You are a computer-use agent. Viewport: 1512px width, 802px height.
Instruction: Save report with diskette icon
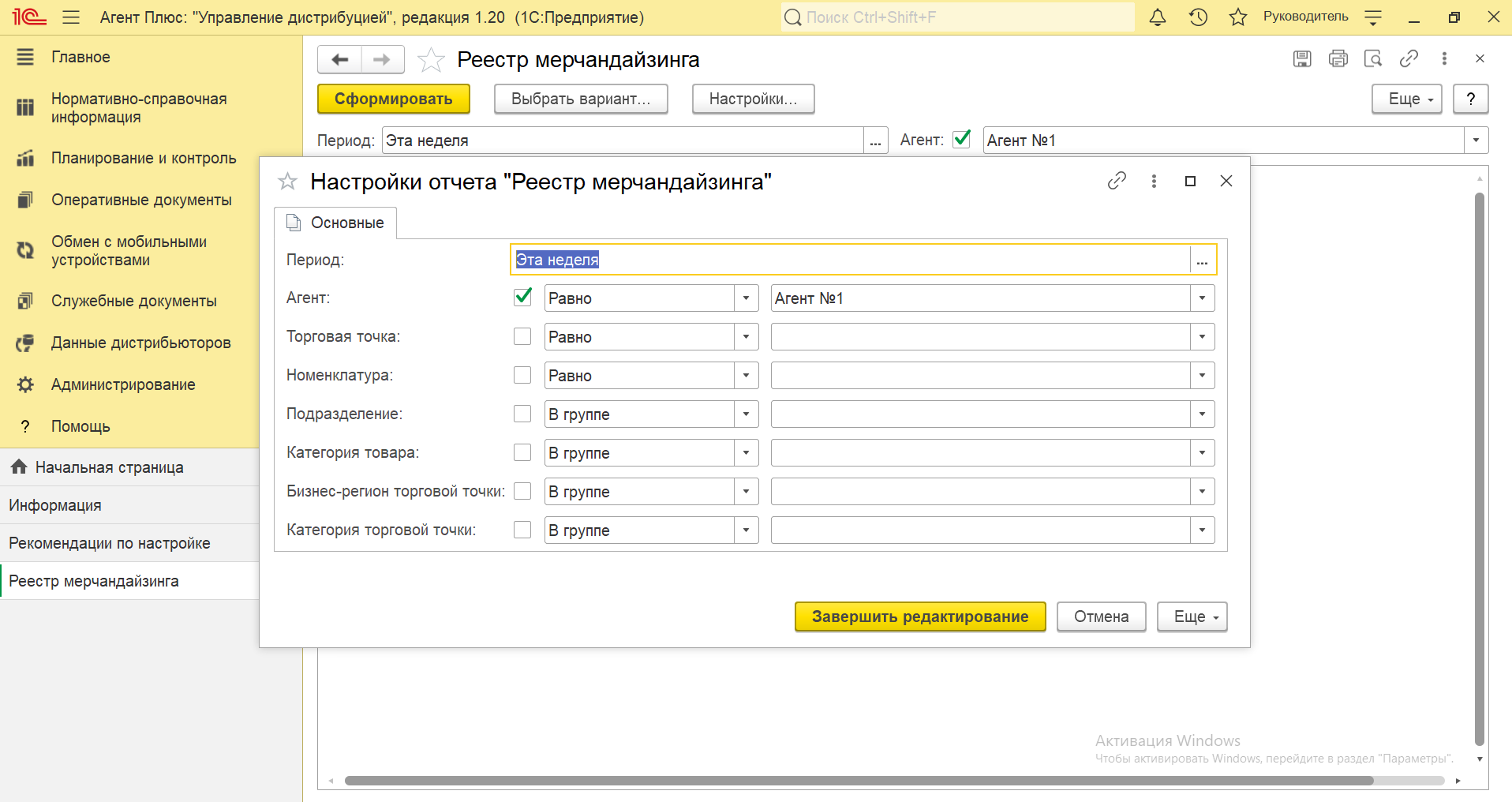1302,58
